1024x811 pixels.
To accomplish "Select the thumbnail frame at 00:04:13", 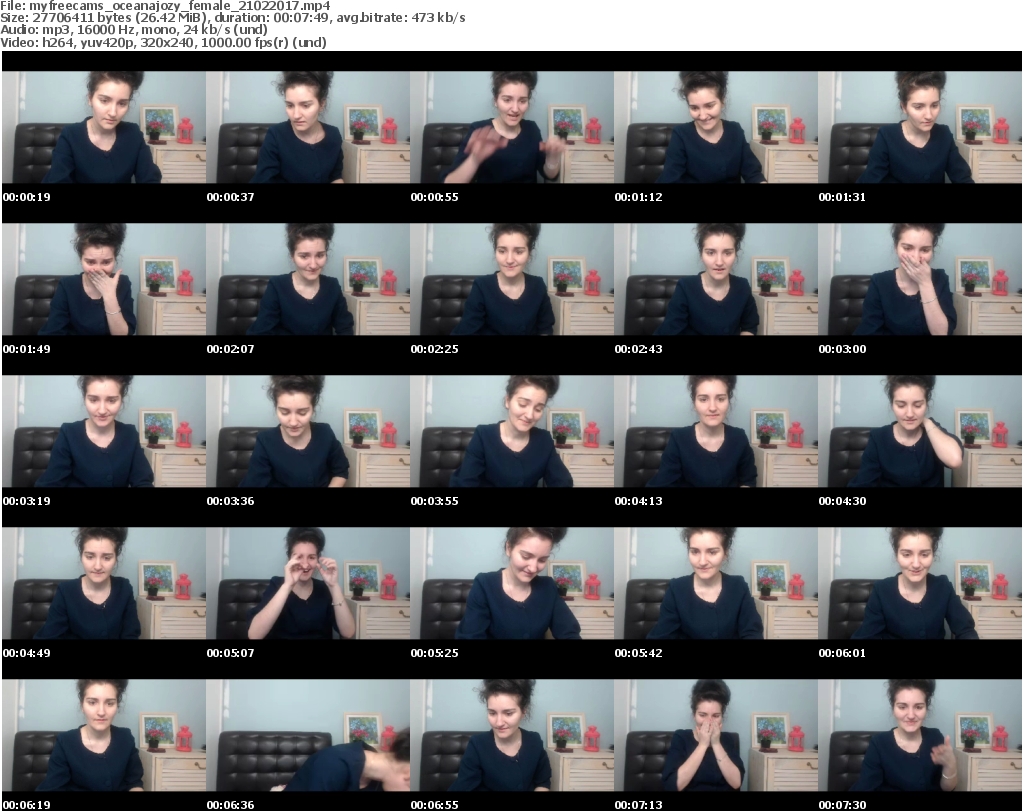I will point(715,432).
